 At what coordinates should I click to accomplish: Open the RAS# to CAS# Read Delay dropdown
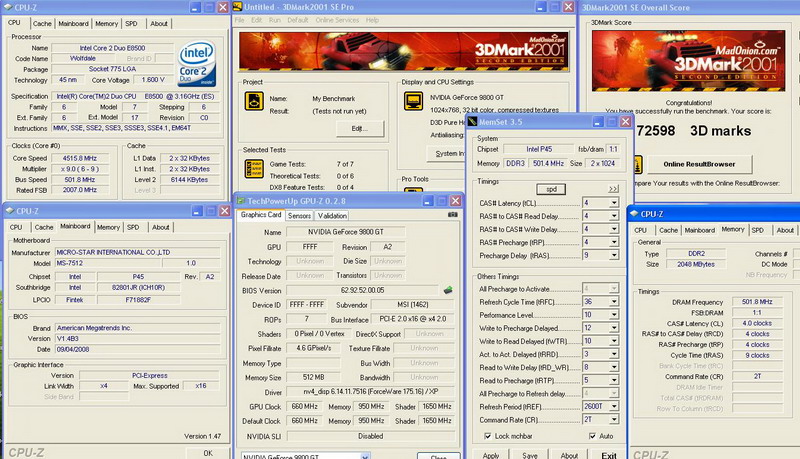click(x=614, y=216)
